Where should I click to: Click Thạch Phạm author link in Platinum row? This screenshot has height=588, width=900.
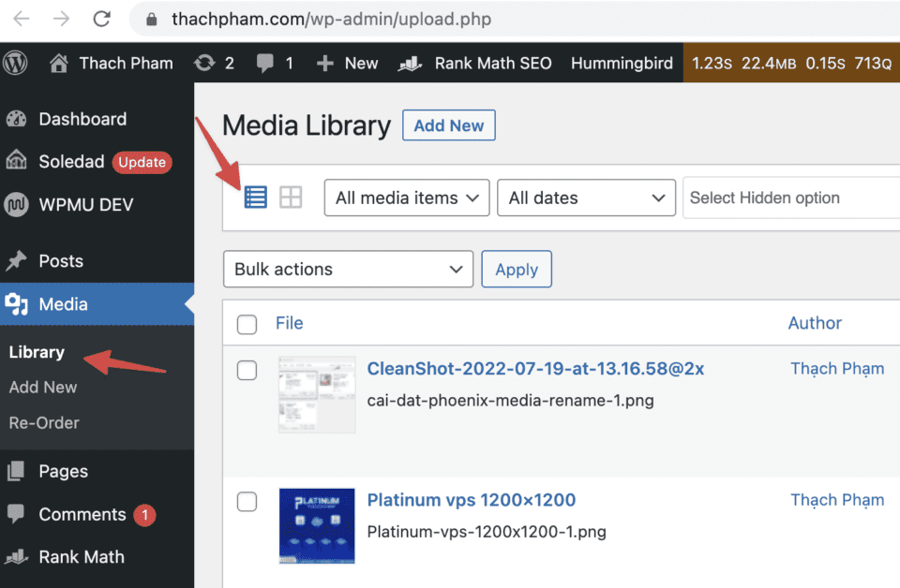coord(837,500)
